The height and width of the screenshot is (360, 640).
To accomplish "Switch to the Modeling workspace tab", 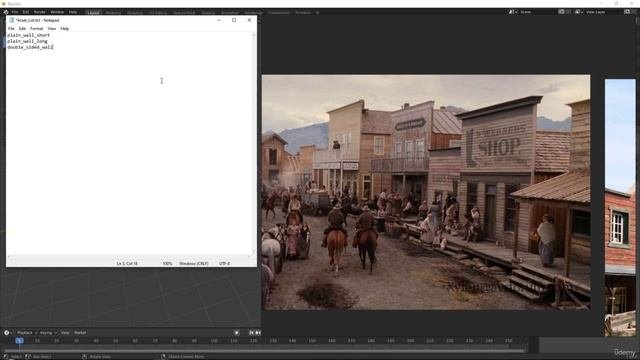I will click(x=113, y=13).
